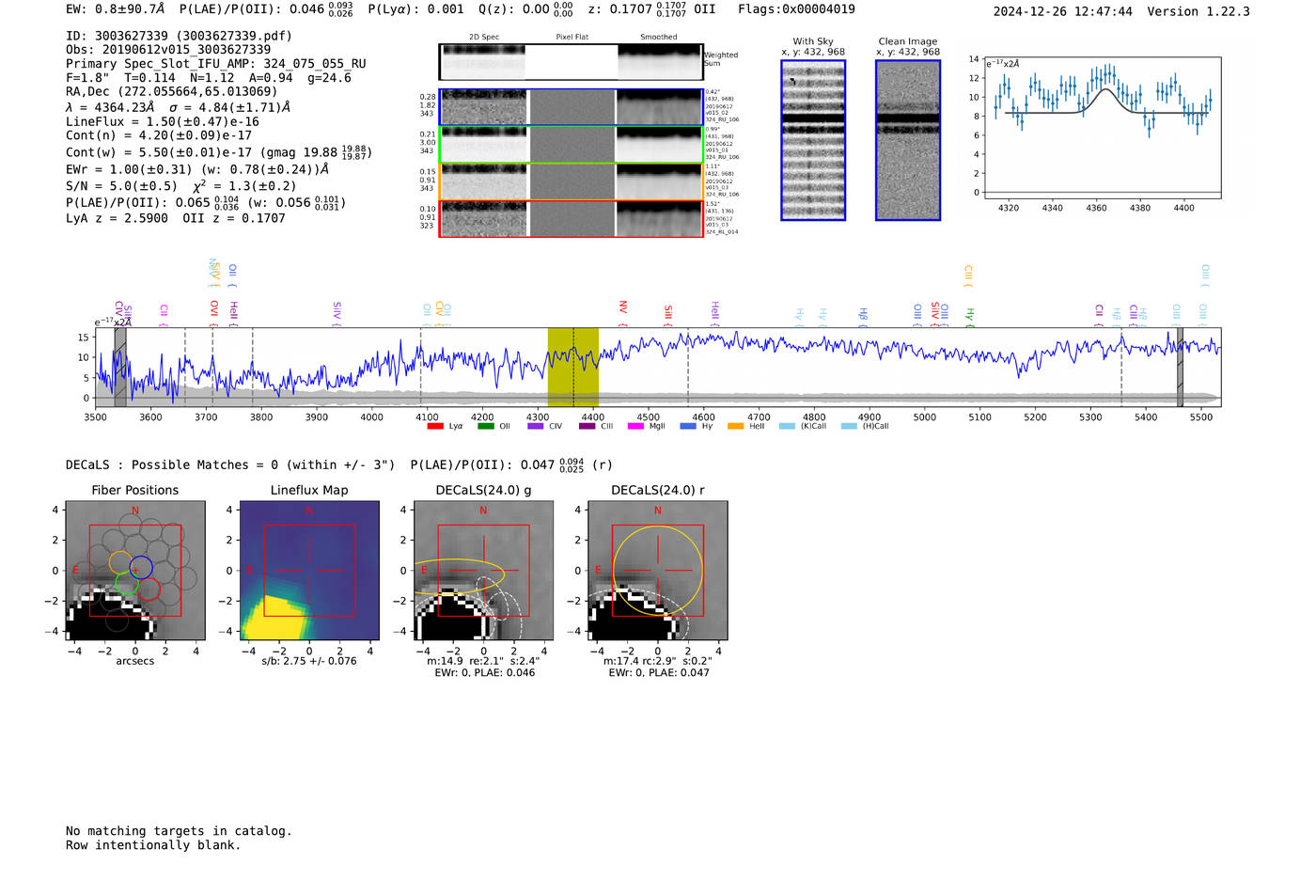Click the Q(z): 0.00 header value
The height and width of the screenshot is (896, 1316).
(526, 9)
